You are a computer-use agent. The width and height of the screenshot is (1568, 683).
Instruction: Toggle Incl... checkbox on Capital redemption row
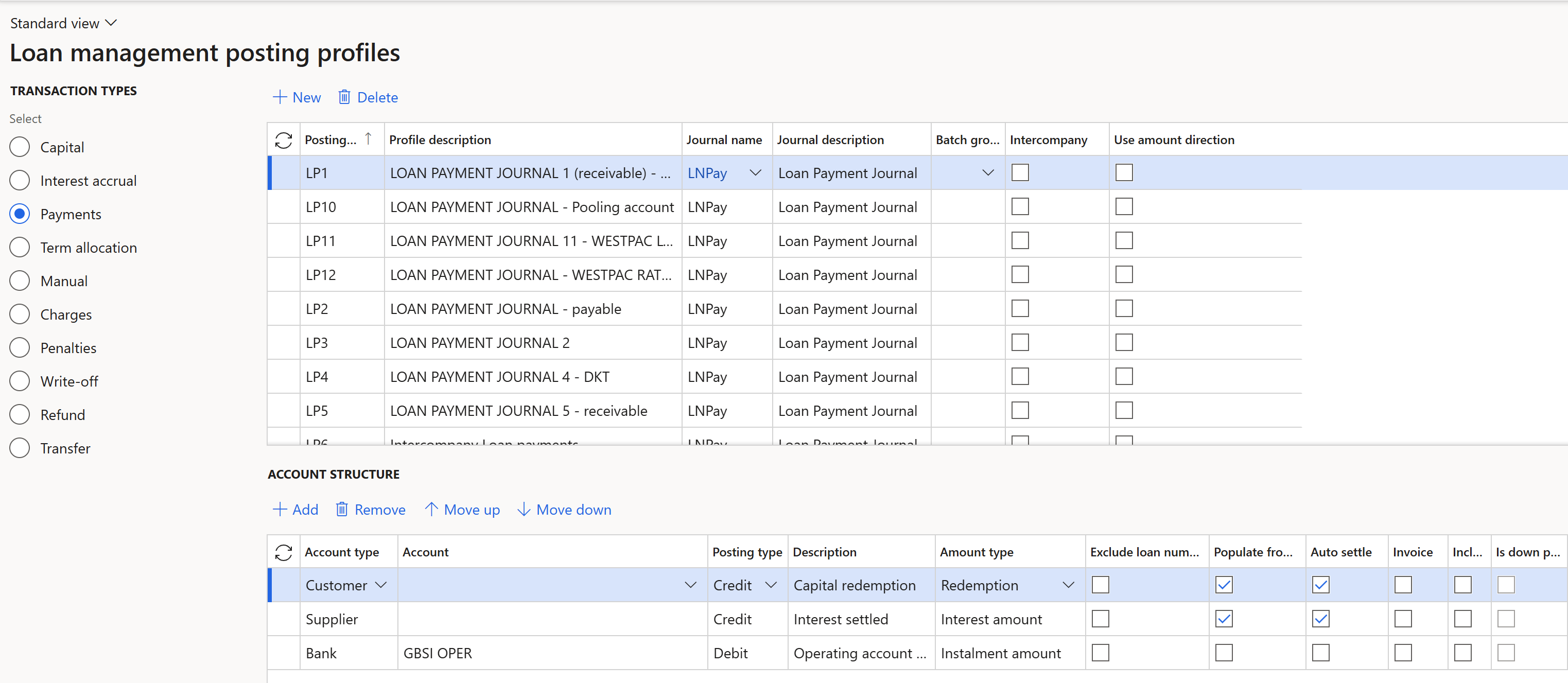point(1462,585)
